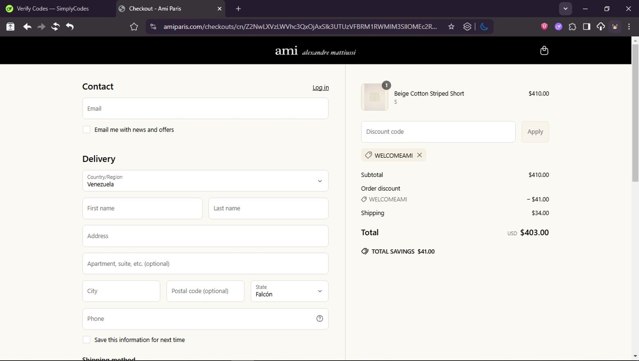This screenshot has height=361, width=639.
Task: Click the $403.00 total amount
Action: [x=534, y=232]
